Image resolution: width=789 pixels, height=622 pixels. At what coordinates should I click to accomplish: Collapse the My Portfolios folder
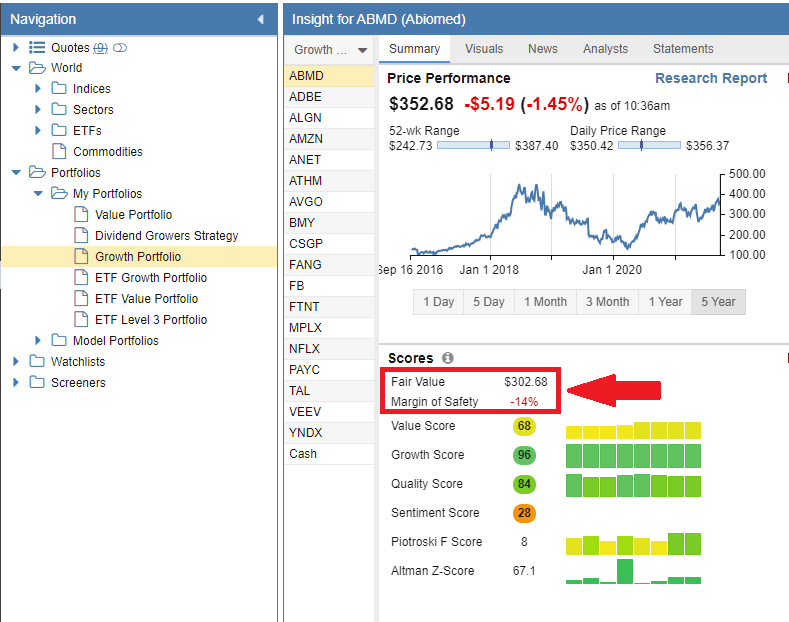(38, 194)
